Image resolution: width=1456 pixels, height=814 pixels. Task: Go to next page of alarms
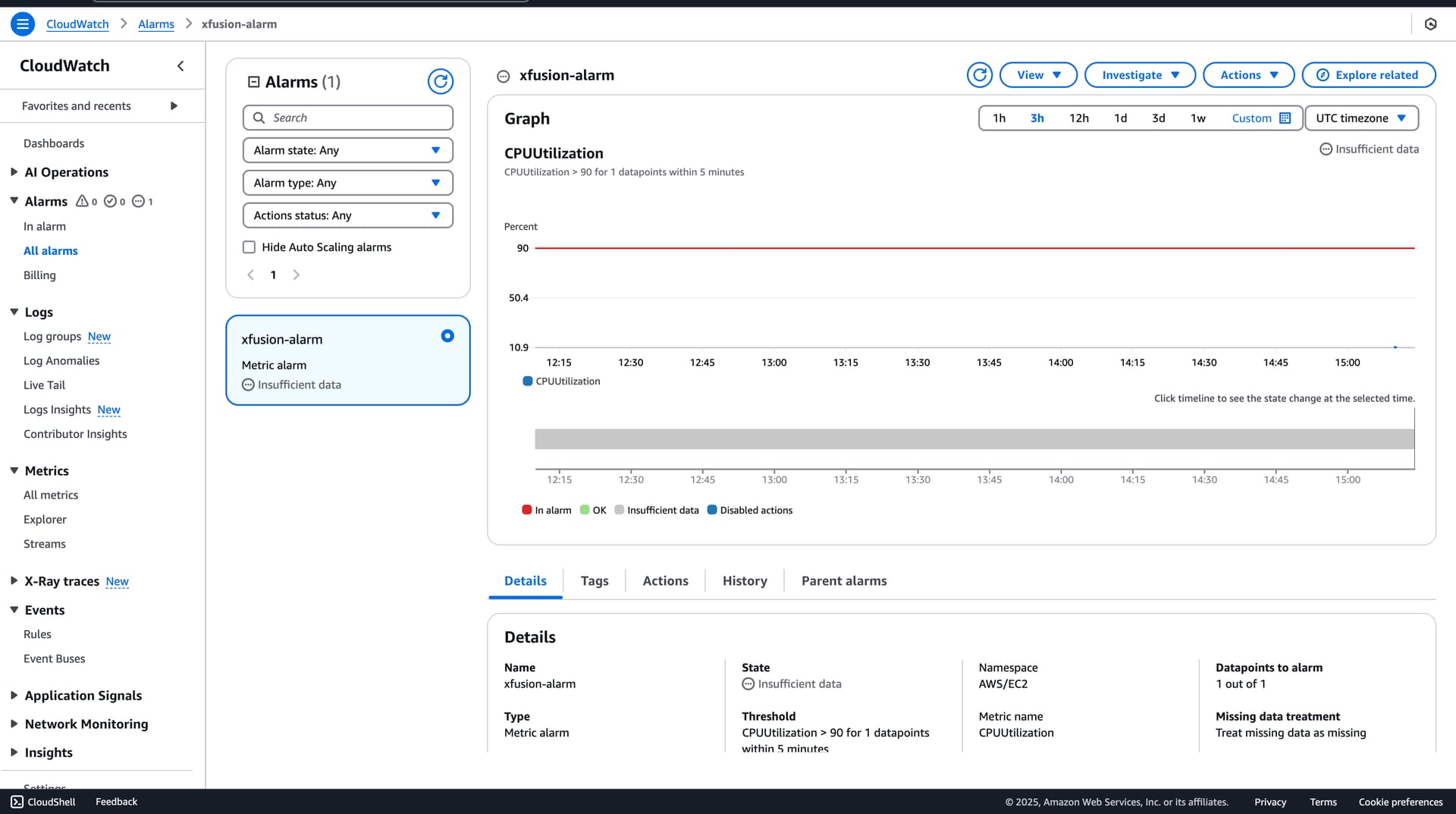pyautogui.click(x=297, y=275)
